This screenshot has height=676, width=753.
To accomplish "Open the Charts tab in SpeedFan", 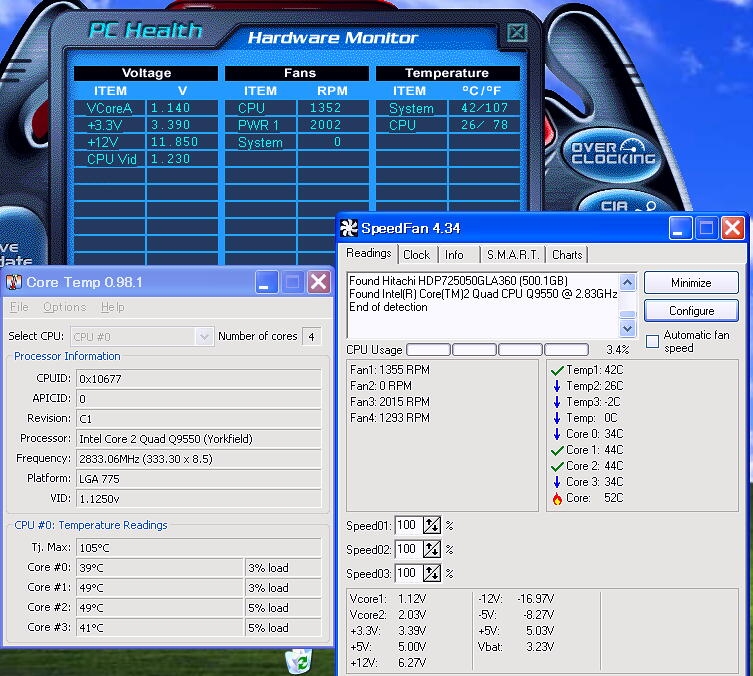I will coord(567,255).
